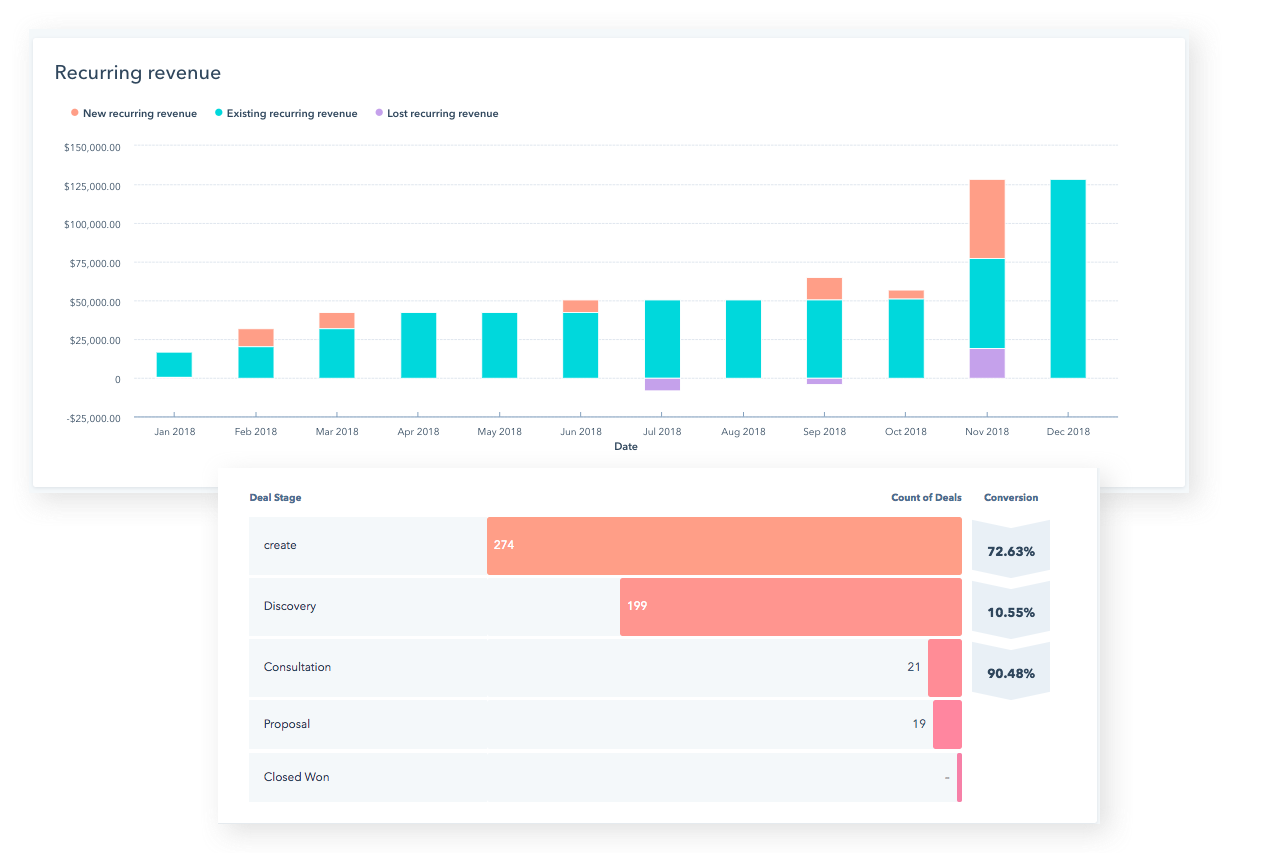Screen dimensions: 1287x853
Task: Toggle the Existing recurring revenue legend item
Action: 291,114
